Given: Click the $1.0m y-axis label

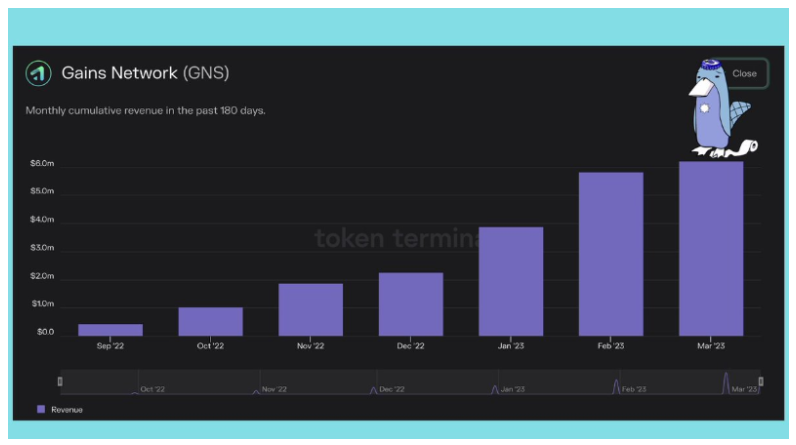Looking at the screenshot, I should [43, 304].
